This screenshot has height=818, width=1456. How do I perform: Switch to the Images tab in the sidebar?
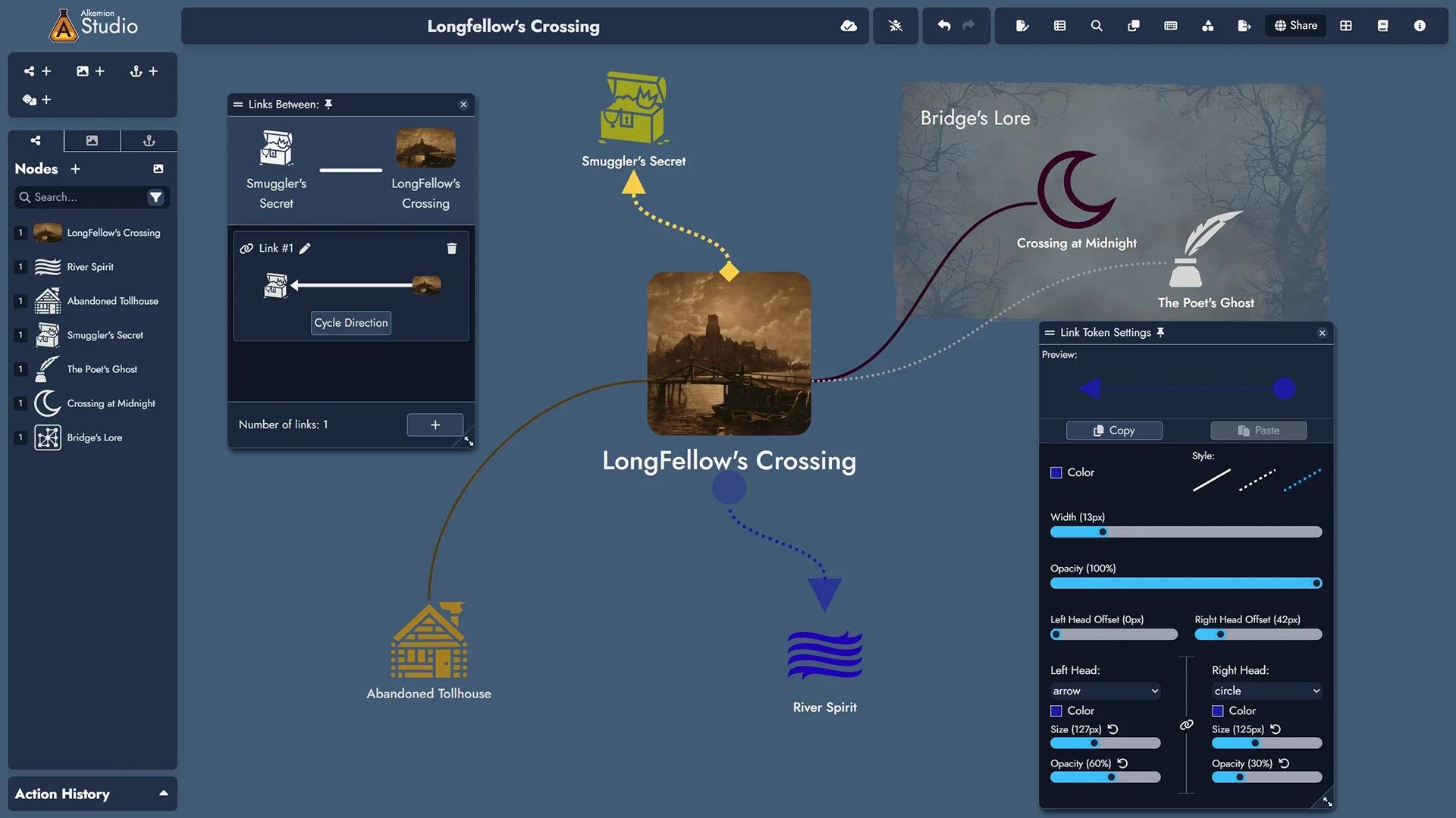click(92, 140)
